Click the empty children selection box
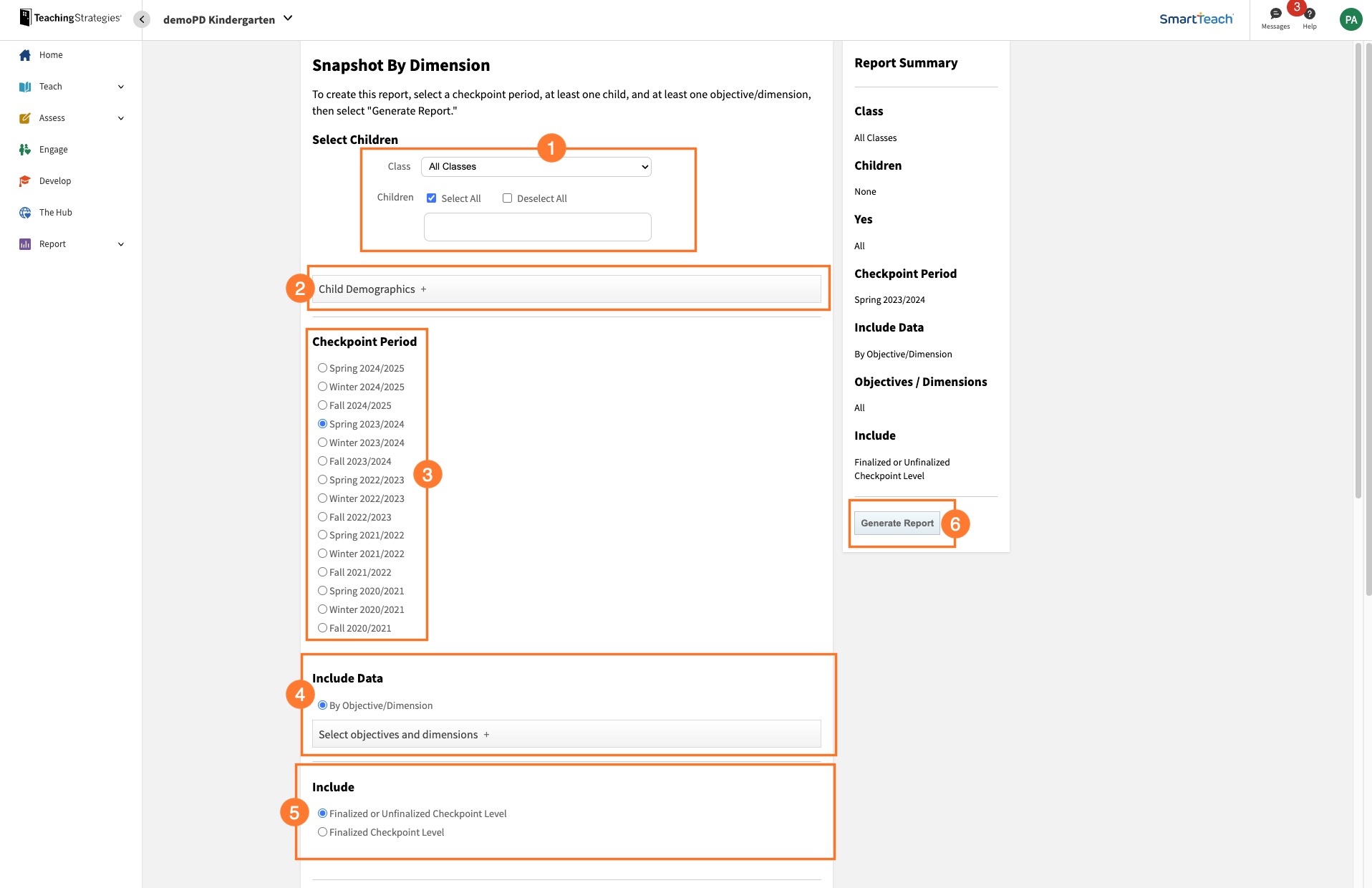The image size is (1372, 888). click(537, 227)
